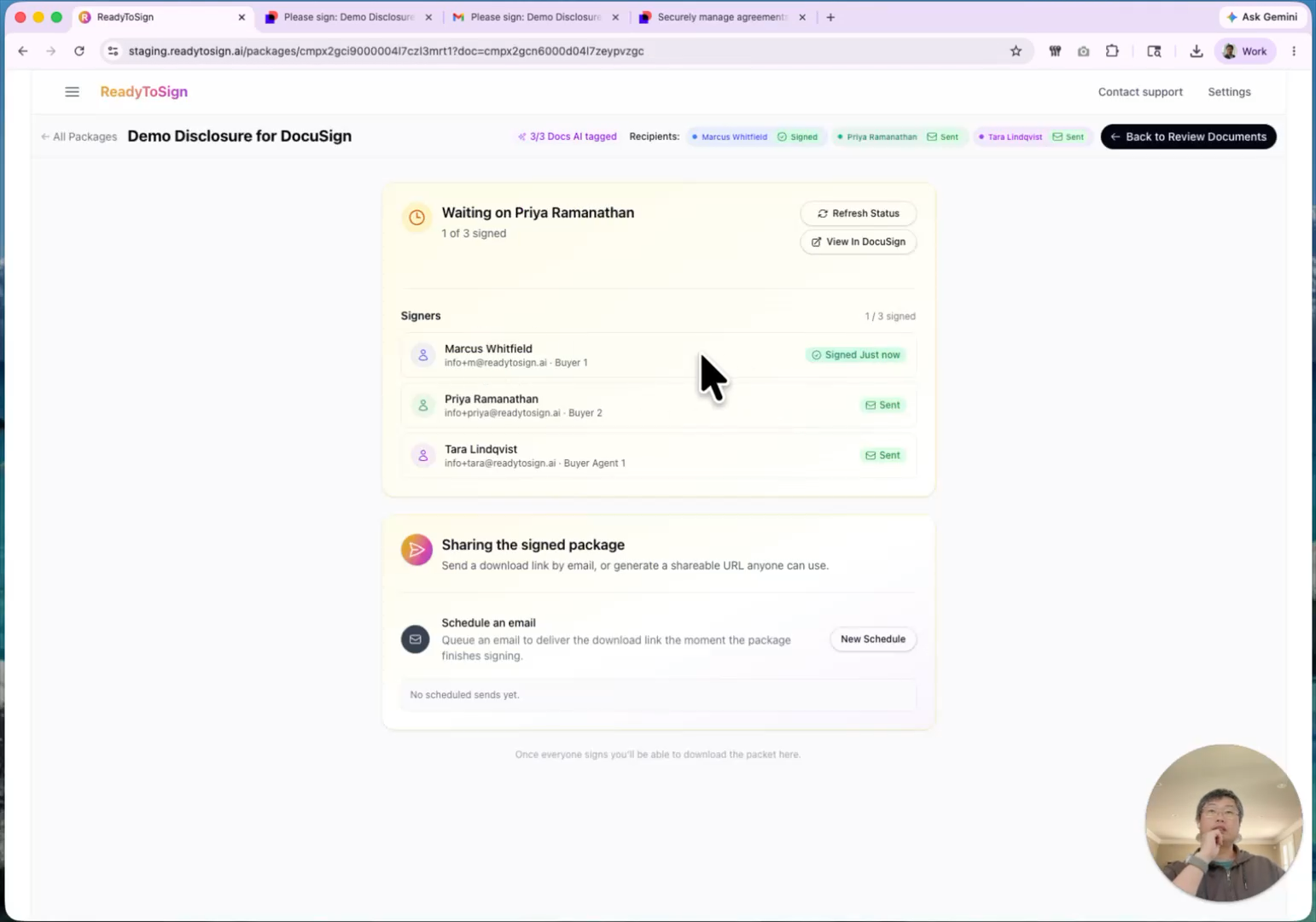Image resolution: width=1316 pixels, height=922 pixels.
Task: Click the envelope icon beside Schedule an email
Action: 416,639
